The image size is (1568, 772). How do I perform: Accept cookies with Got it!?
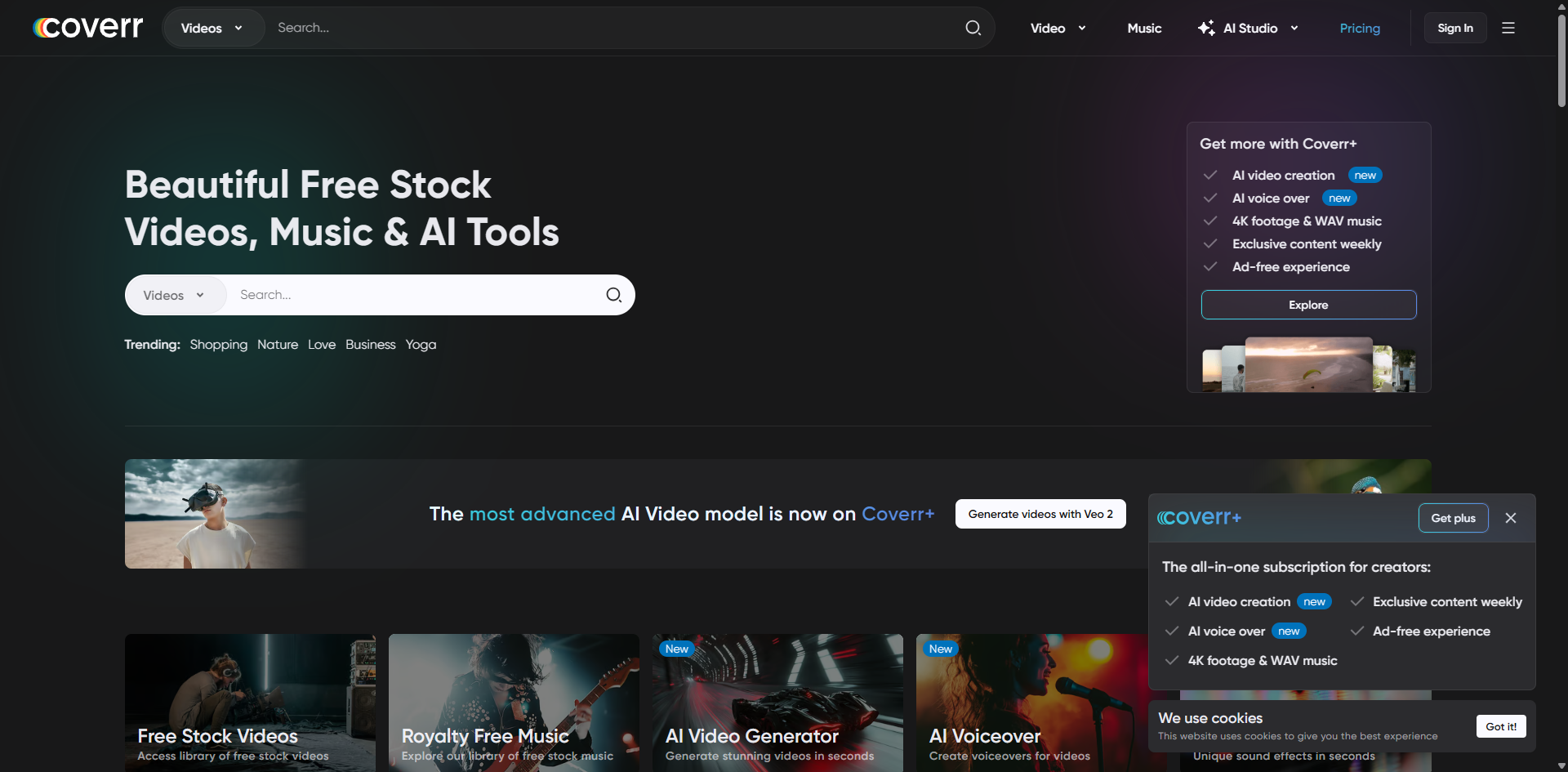pyautogui.click(x=1501, y=726)
